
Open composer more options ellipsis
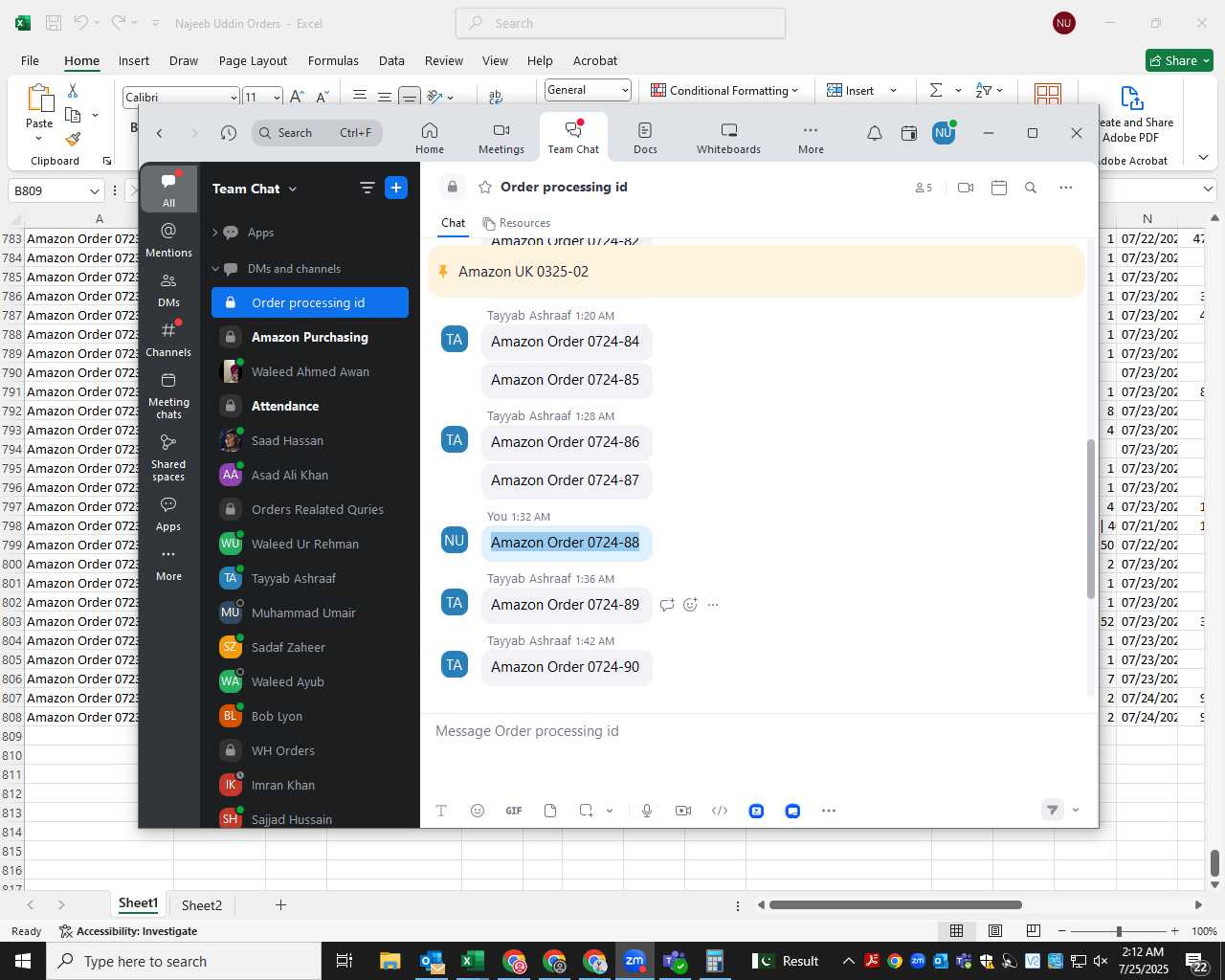829,811
